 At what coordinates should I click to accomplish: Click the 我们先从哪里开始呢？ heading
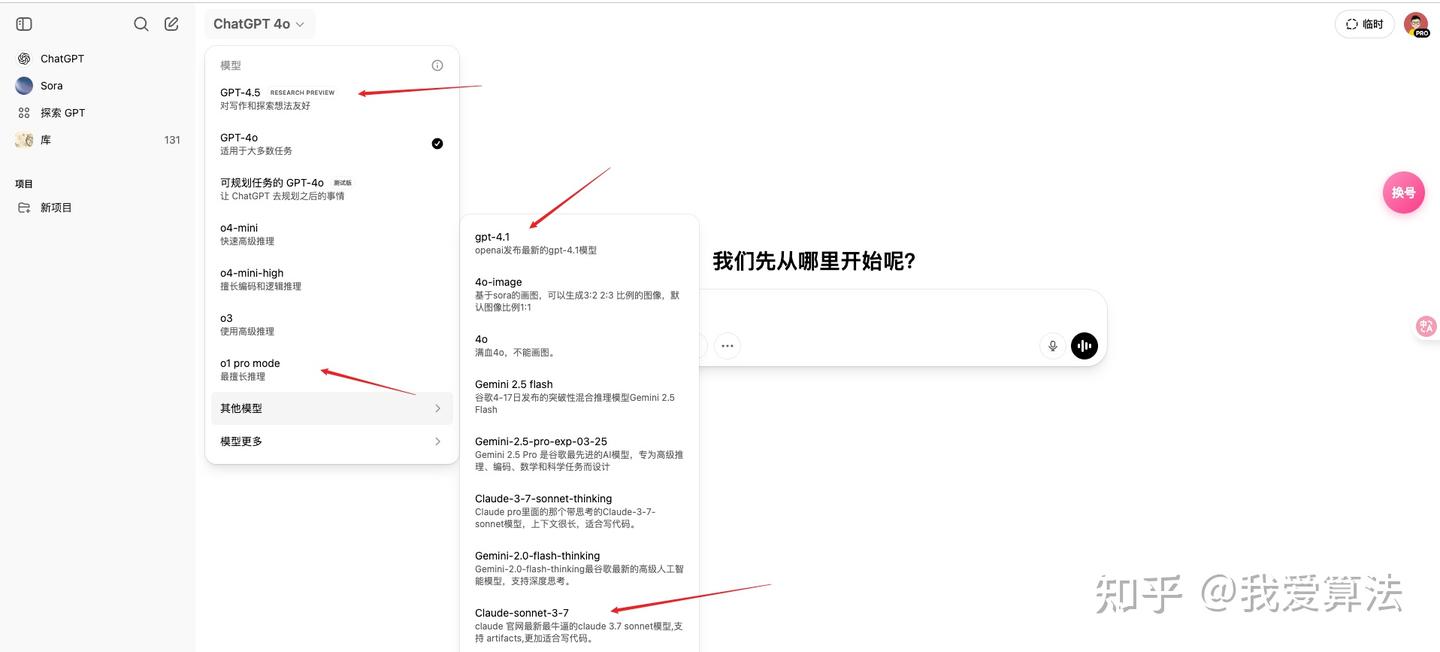pyautogui.click(x=814, y=262)
